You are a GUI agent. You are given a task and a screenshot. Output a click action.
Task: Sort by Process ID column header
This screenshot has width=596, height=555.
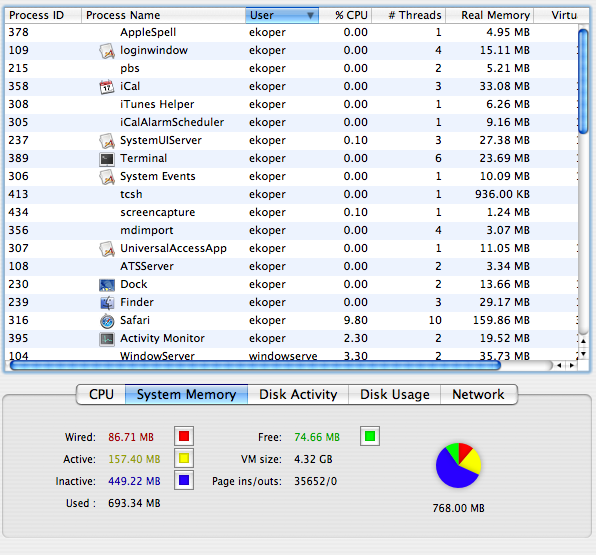click(x=43, y=15)
